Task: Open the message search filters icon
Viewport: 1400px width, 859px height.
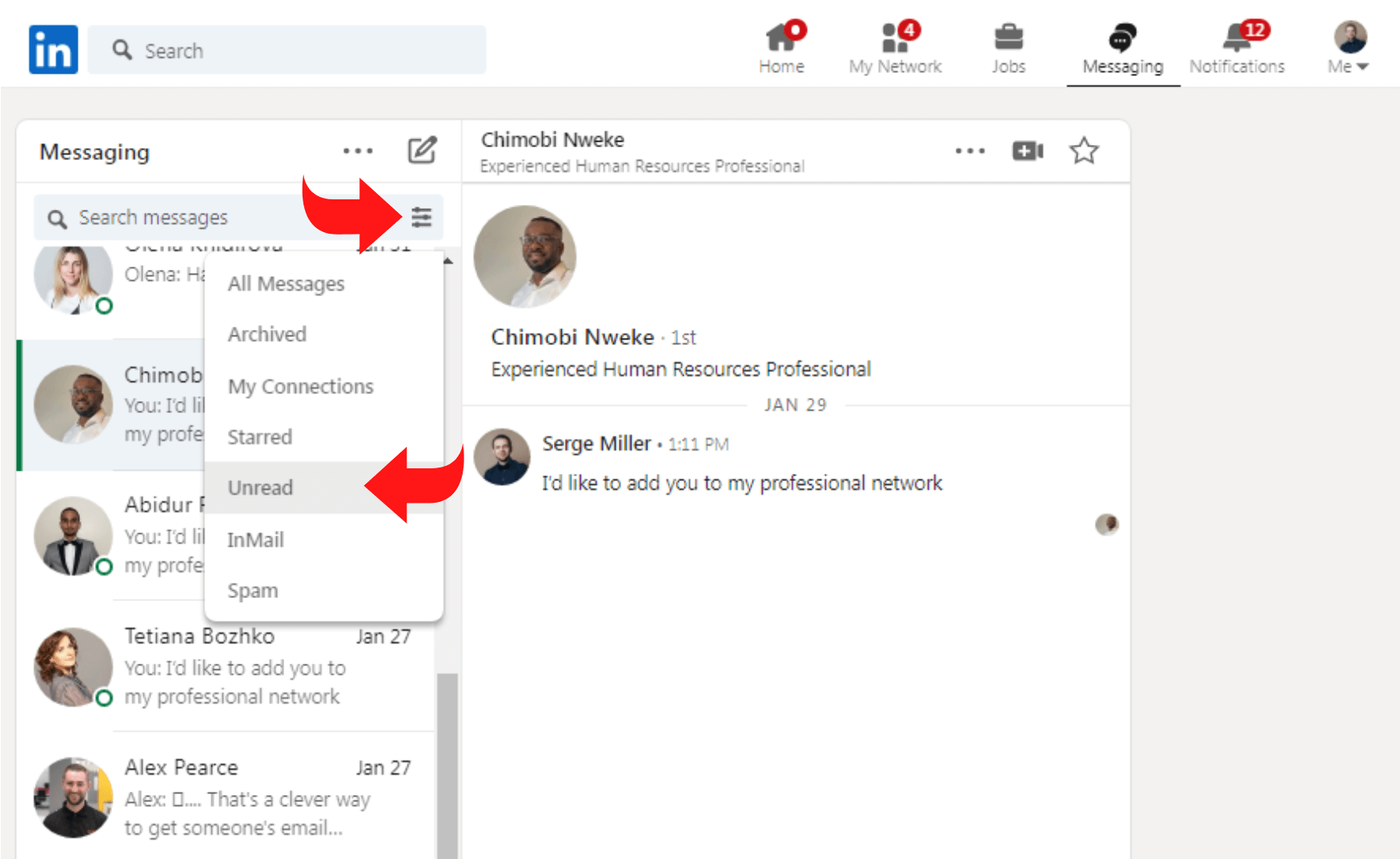Action: tap(422, 217)
